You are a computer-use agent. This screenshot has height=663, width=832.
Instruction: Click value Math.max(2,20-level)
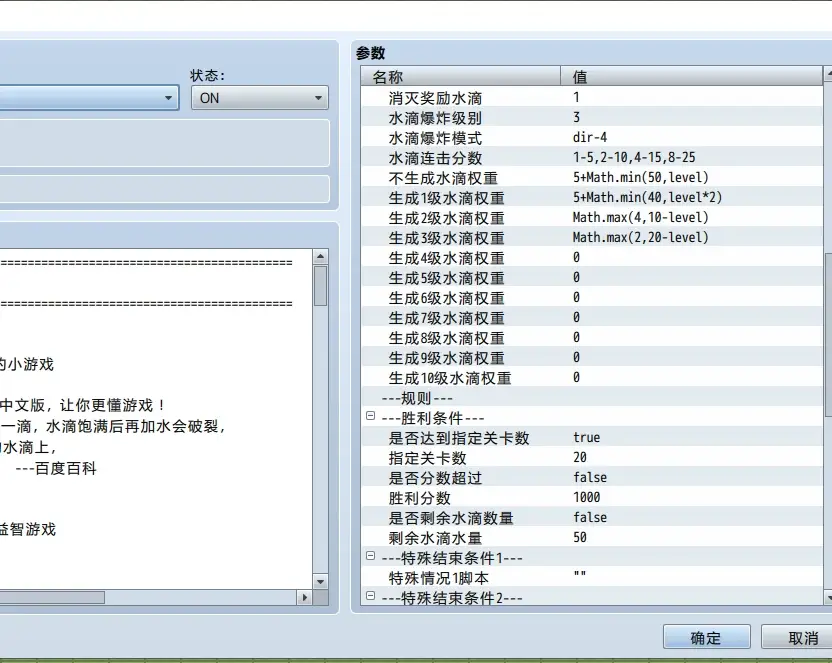coord(640,238)
